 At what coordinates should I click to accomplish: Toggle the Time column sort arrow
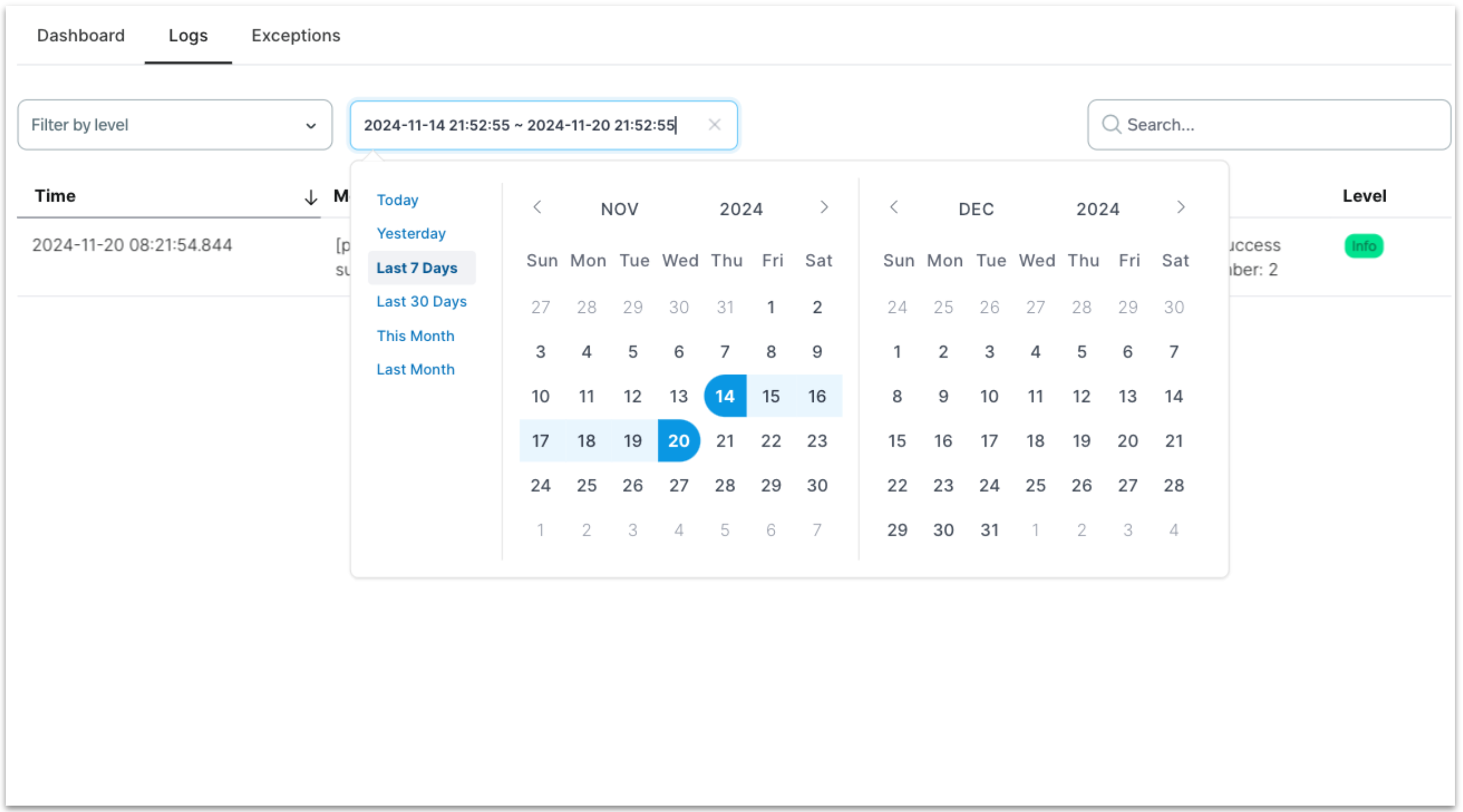[311, 197]
